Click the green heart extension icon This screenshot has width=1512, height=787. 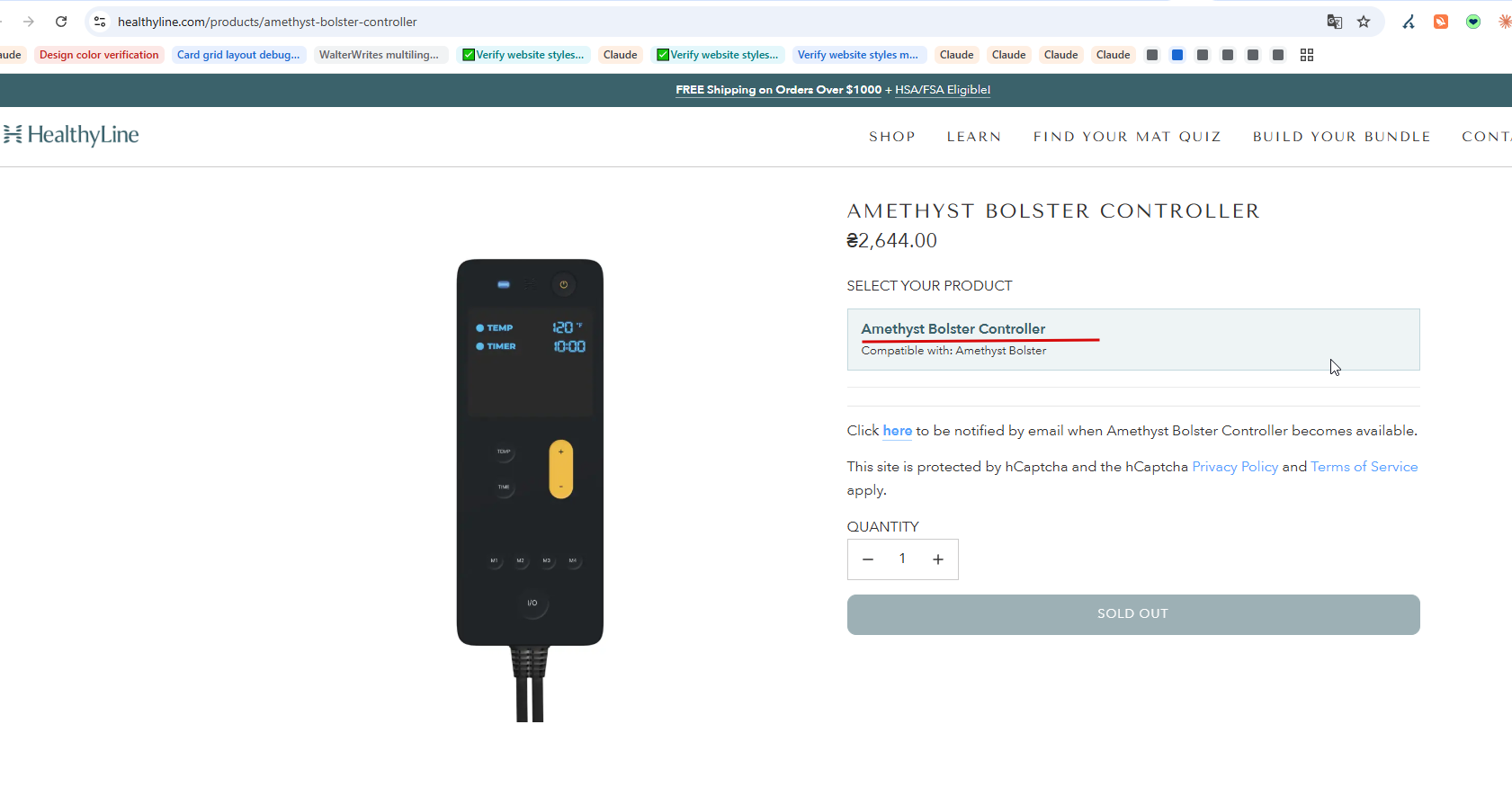pyautogui.click(x=1473, y=22)
